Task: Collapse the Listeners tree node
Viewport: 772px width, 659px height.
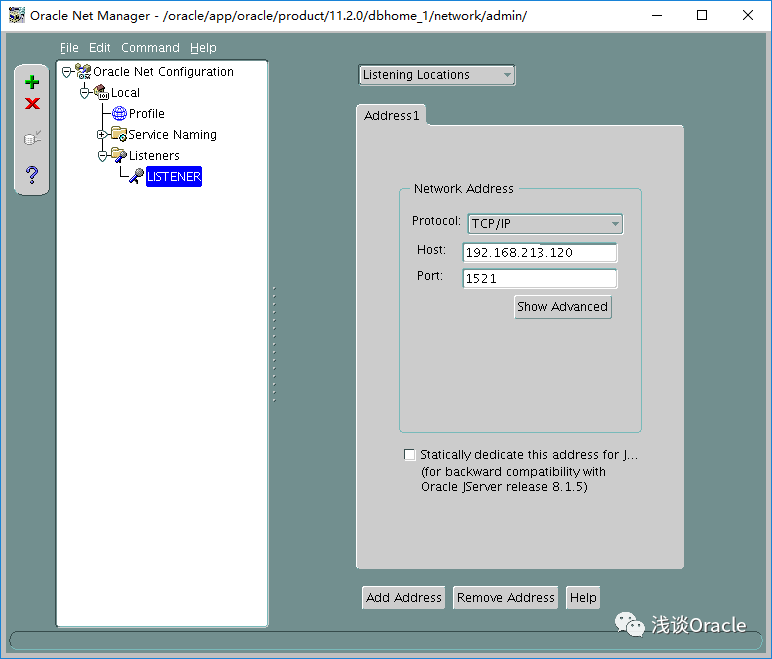Action: [102, 156]
